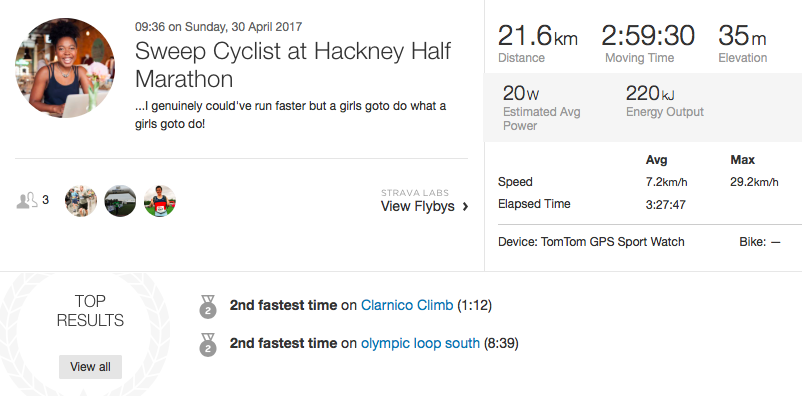Open the first group athlete avatar
802x396 pixels.
(x=81, y=201)
